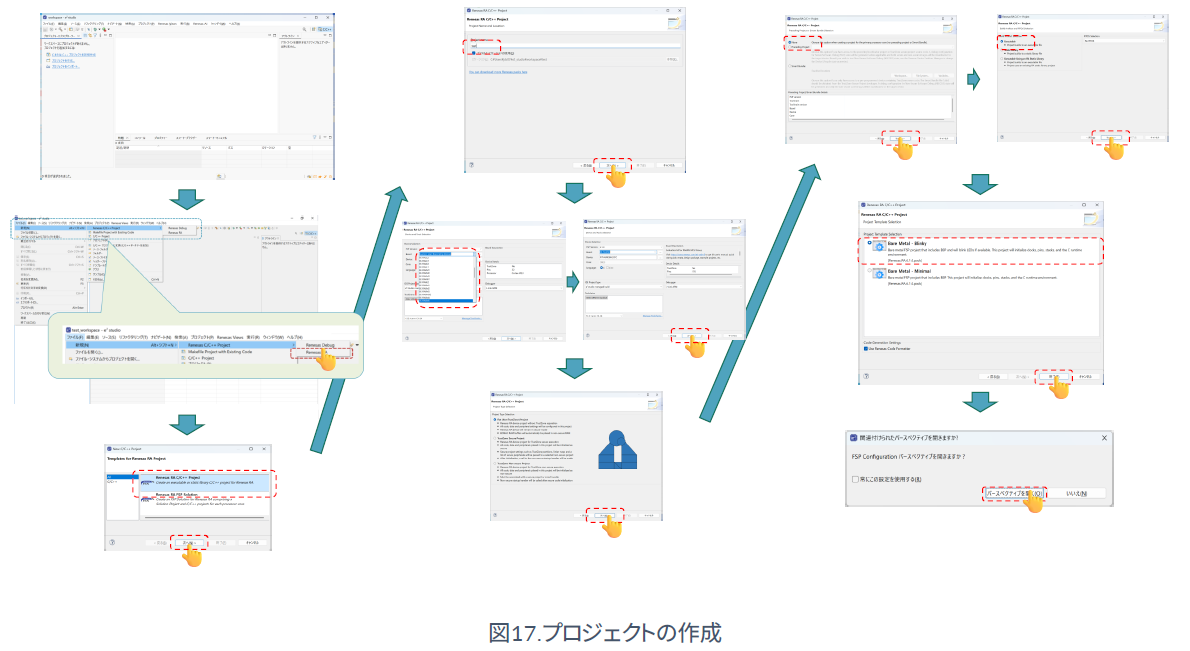Click the help icon in the Project Template Selection dialog

tap(867, 376)
